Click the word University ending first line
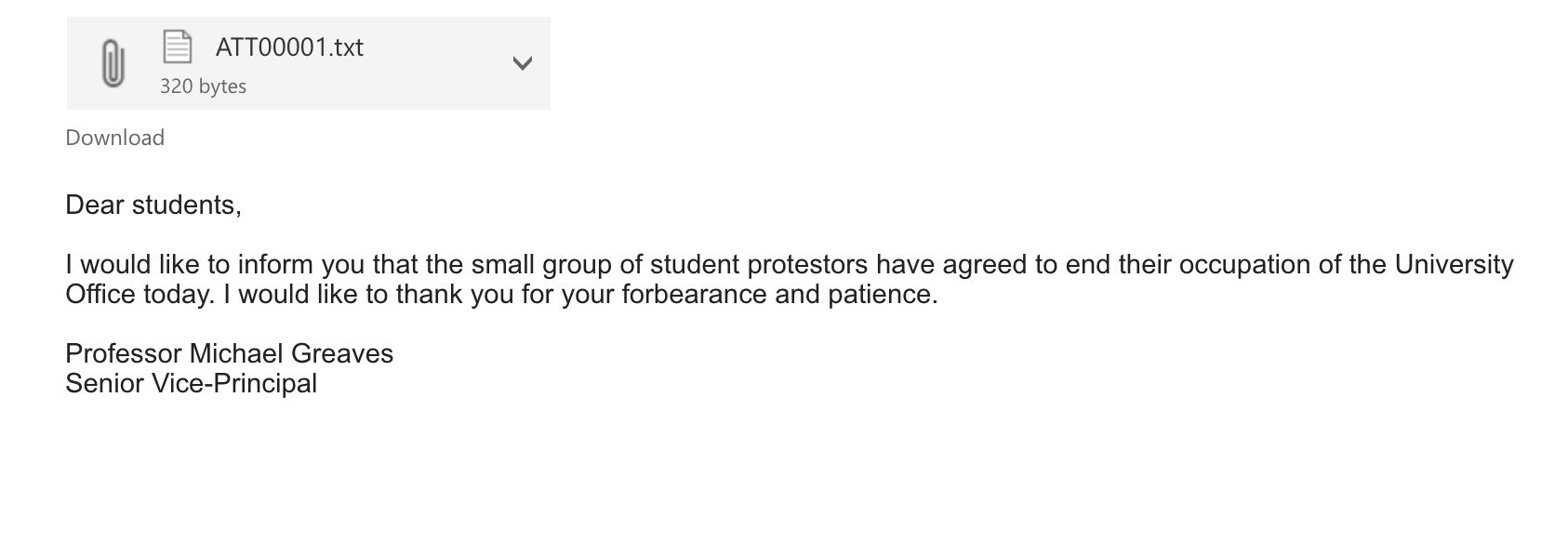The image size is (1568, 556). (x=1454, y=265)
